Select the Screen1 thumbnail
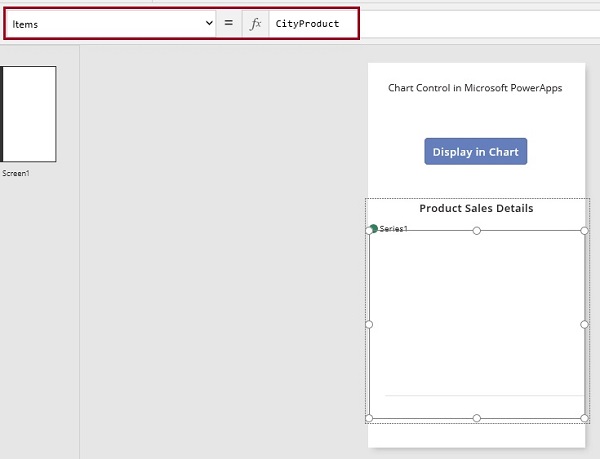 28,114
